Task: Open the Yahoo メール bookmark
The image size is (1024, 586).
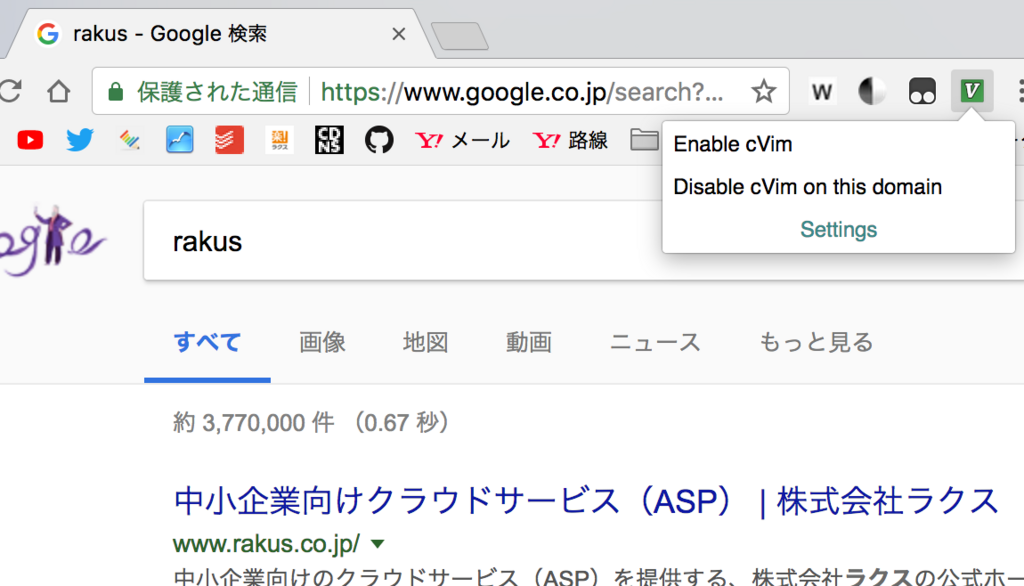Action: [462, 140]
